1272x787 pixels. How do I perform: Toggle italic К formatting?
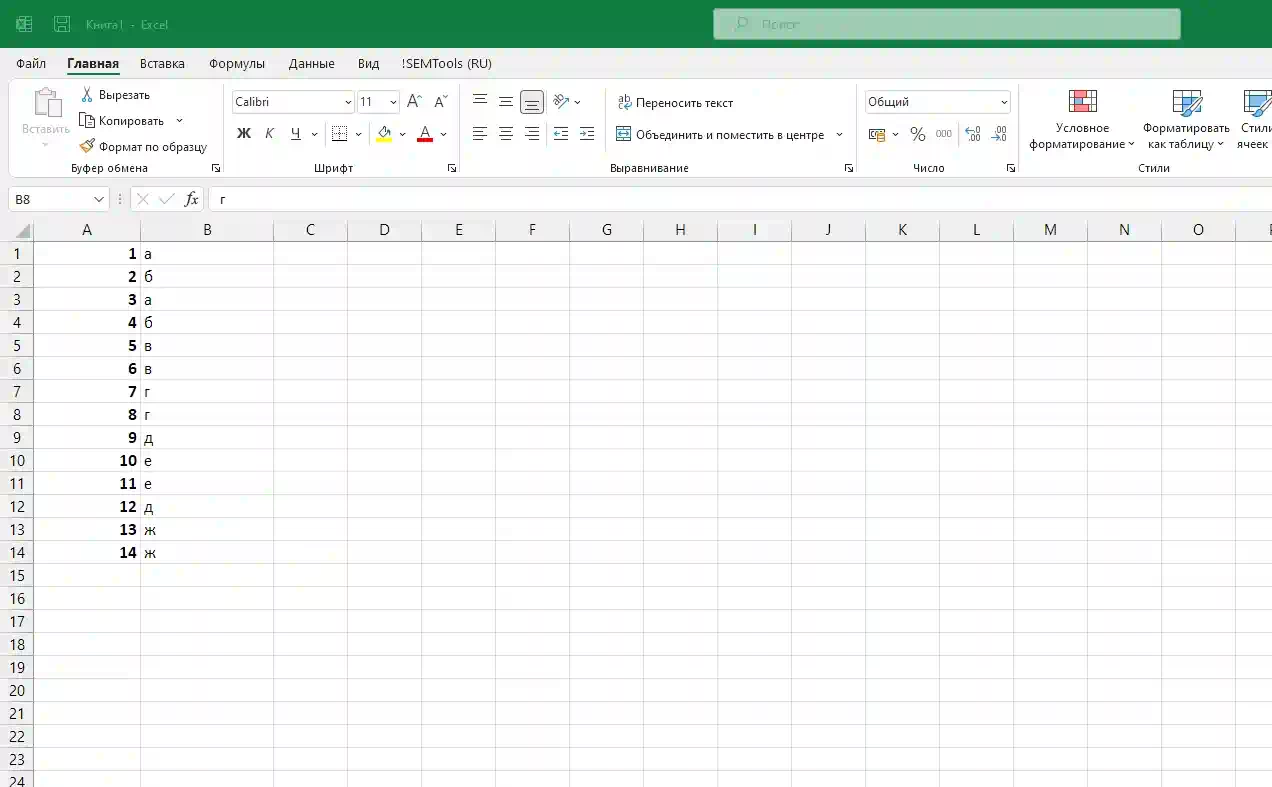pos(269,134)
